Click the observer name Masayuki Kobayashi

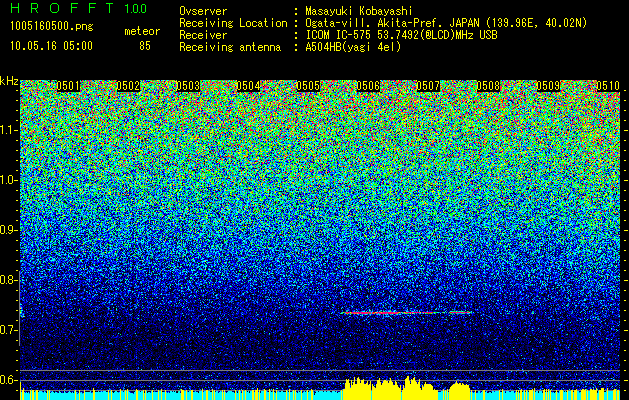(359, 11)
